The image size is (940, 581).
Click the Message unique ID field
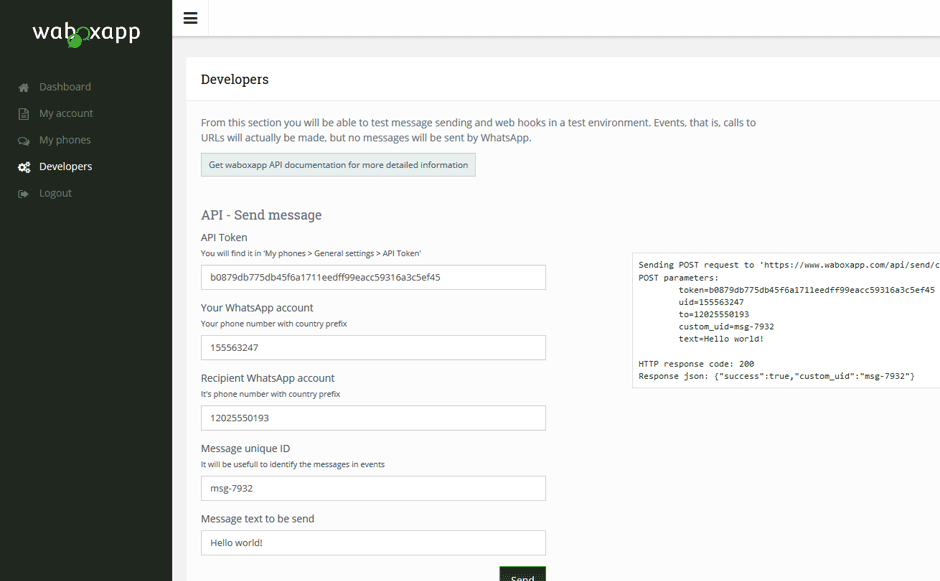click(x=373, y=489)
